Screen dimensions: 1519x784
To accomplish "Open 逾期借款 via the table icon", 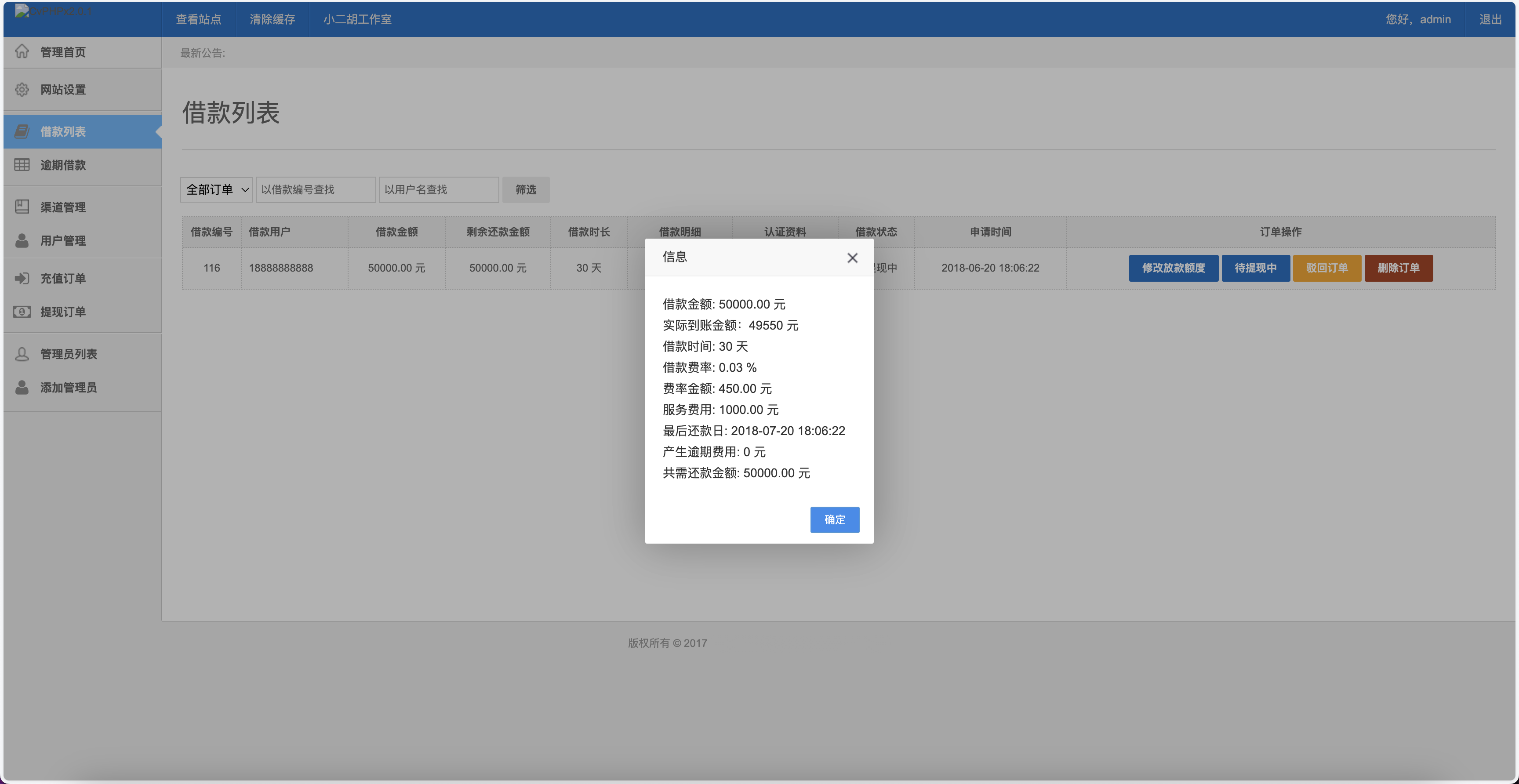I will point(22,165).
